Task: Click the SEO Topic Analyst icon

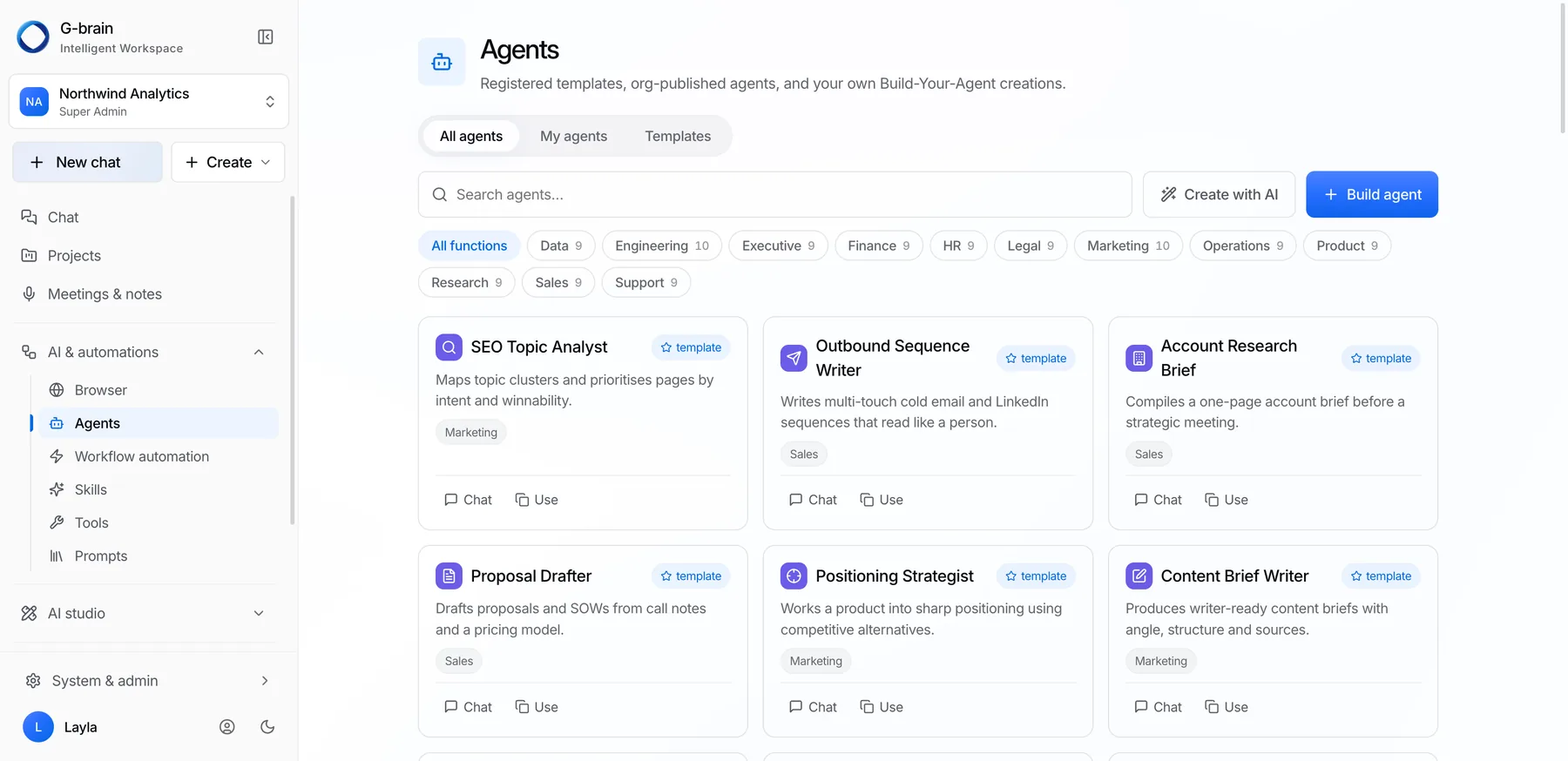Action: coord(449,347)
